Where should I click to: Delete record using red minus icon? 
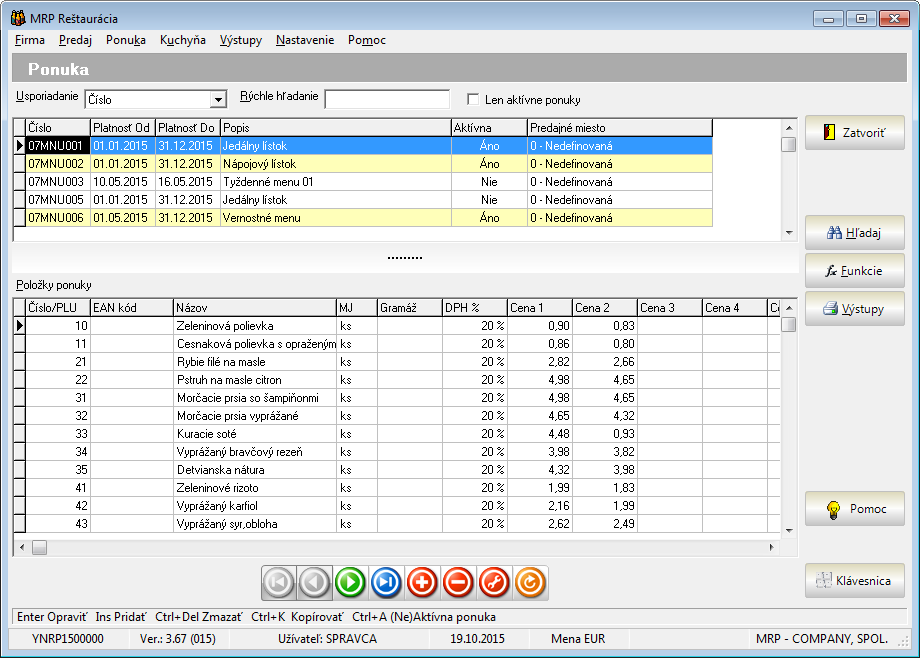coord(458,582)
